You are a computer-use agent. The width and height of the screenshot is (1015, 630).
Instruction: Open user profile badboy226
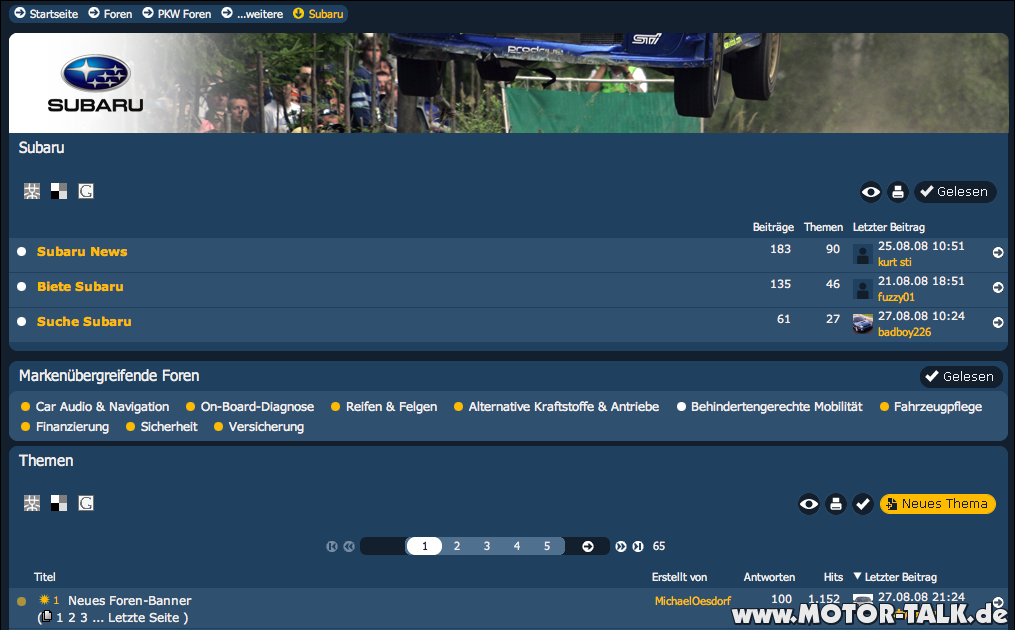pos(904,332)
